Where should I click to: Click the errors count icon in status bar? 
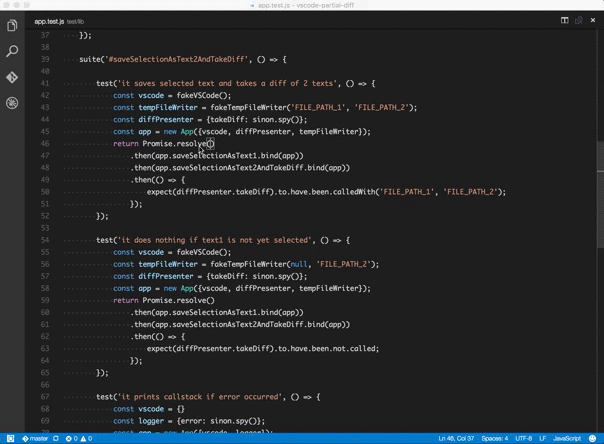(70, 438)
